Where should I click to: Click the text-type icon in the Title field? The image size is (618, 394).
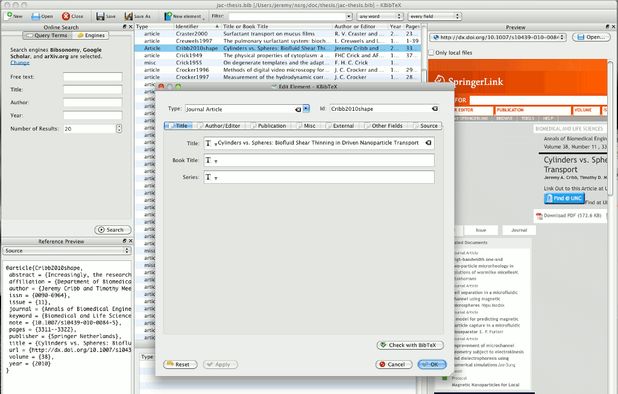(x=208, y=143)
